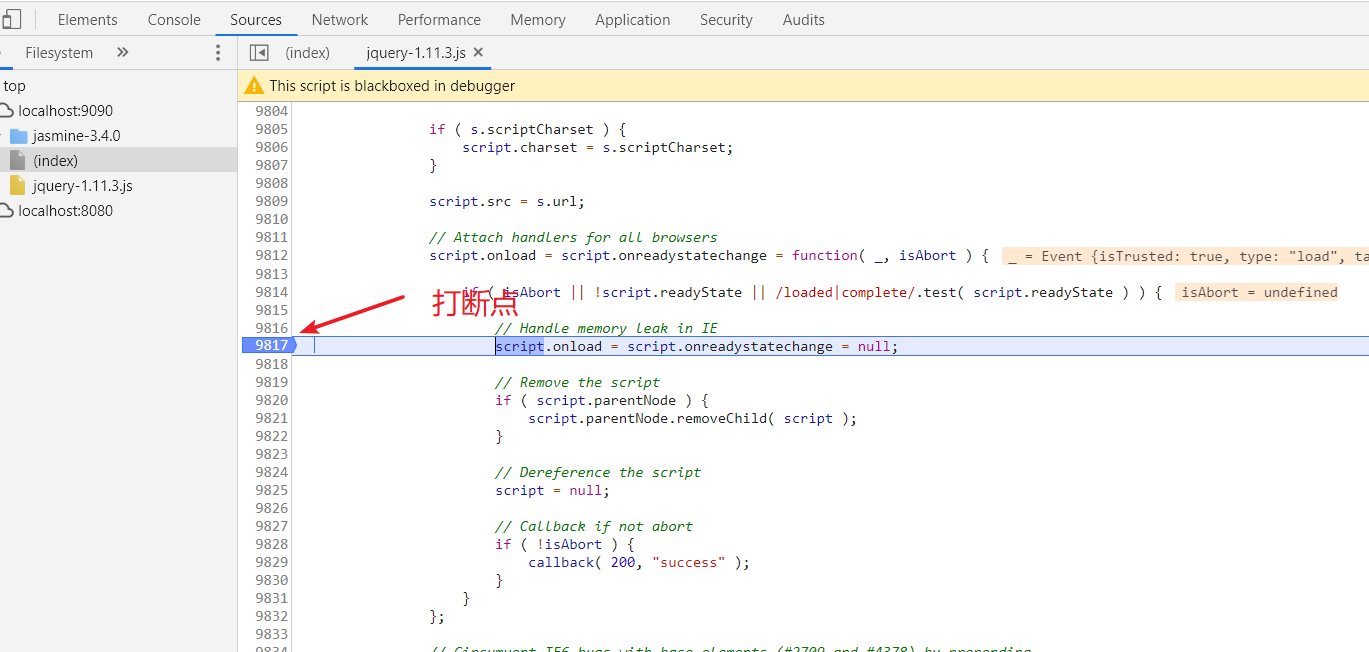Click line number 9829 to add breakpoint
This screenshot has width=1369, height=652.
pos(271,562)
